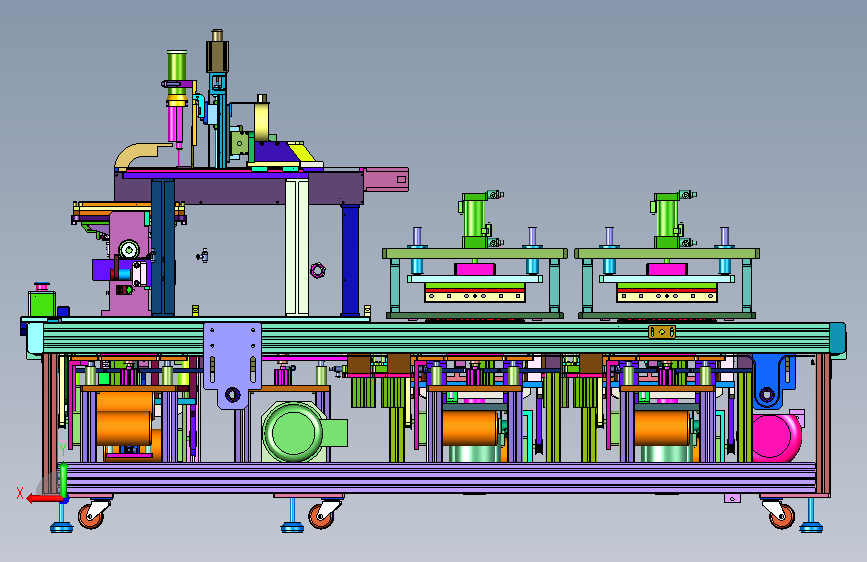
Task: Click the green Y axis of the triad
Action: [x=64, y=480]
